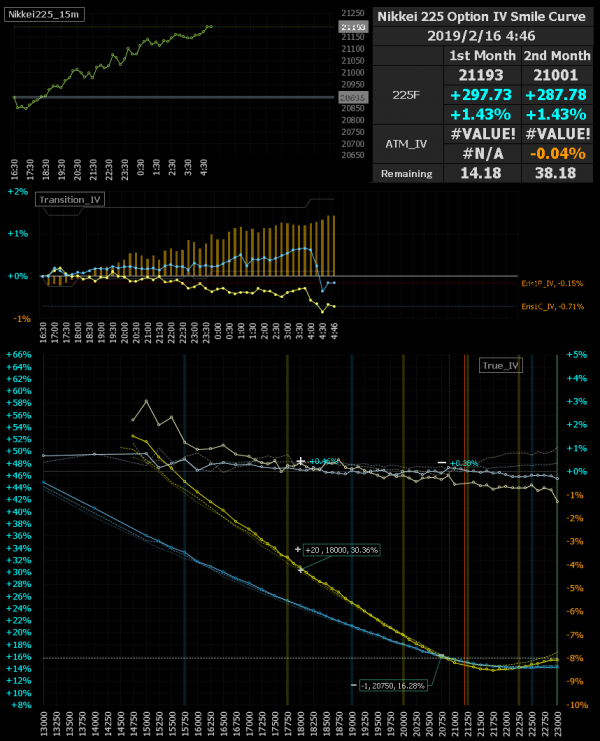Select the 4:46 time label on Transition_IV axis

334,331
